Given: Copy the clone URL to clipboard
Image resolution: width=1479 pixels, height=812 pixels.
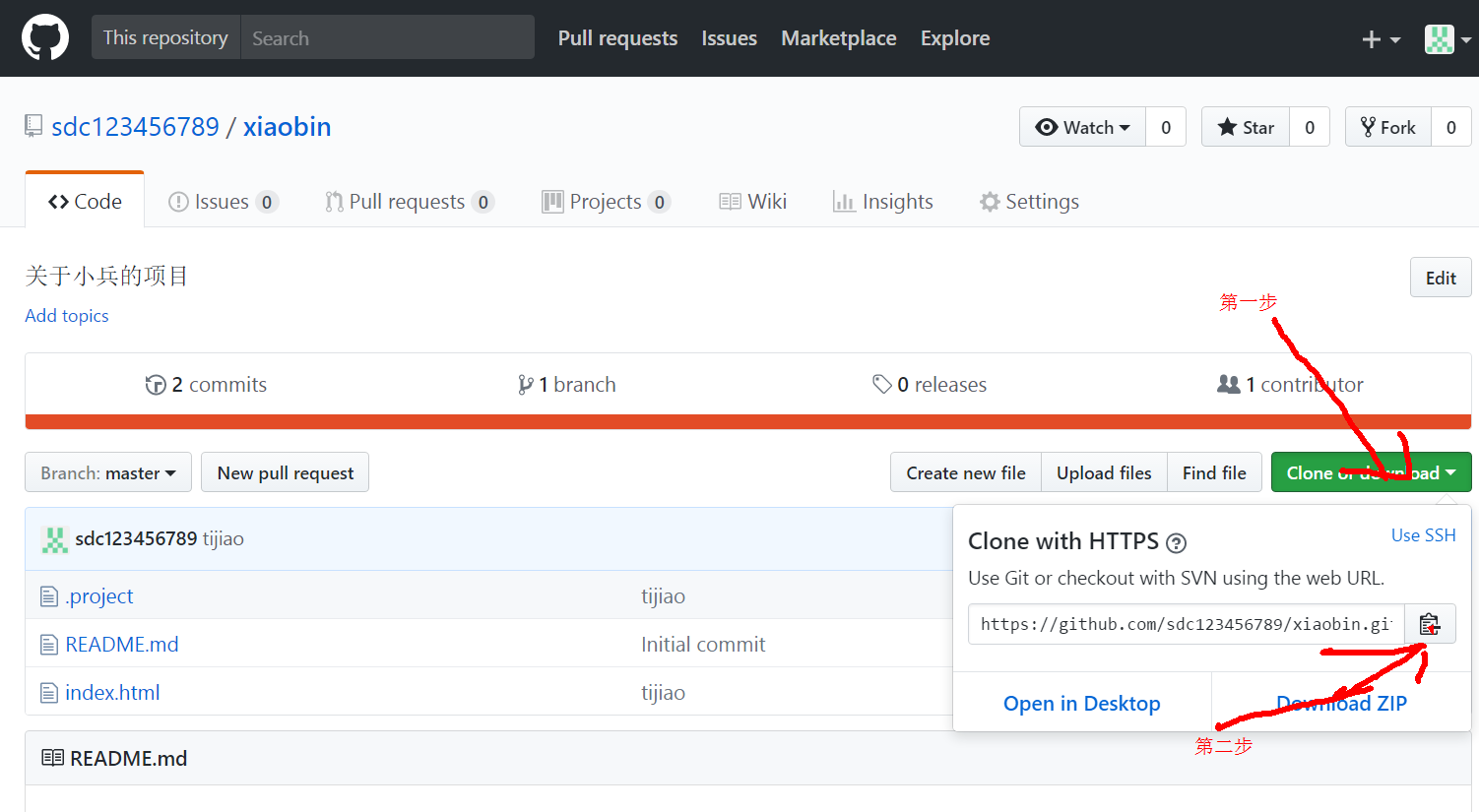Looking at the screenshot, I should tap(1430, 624).
